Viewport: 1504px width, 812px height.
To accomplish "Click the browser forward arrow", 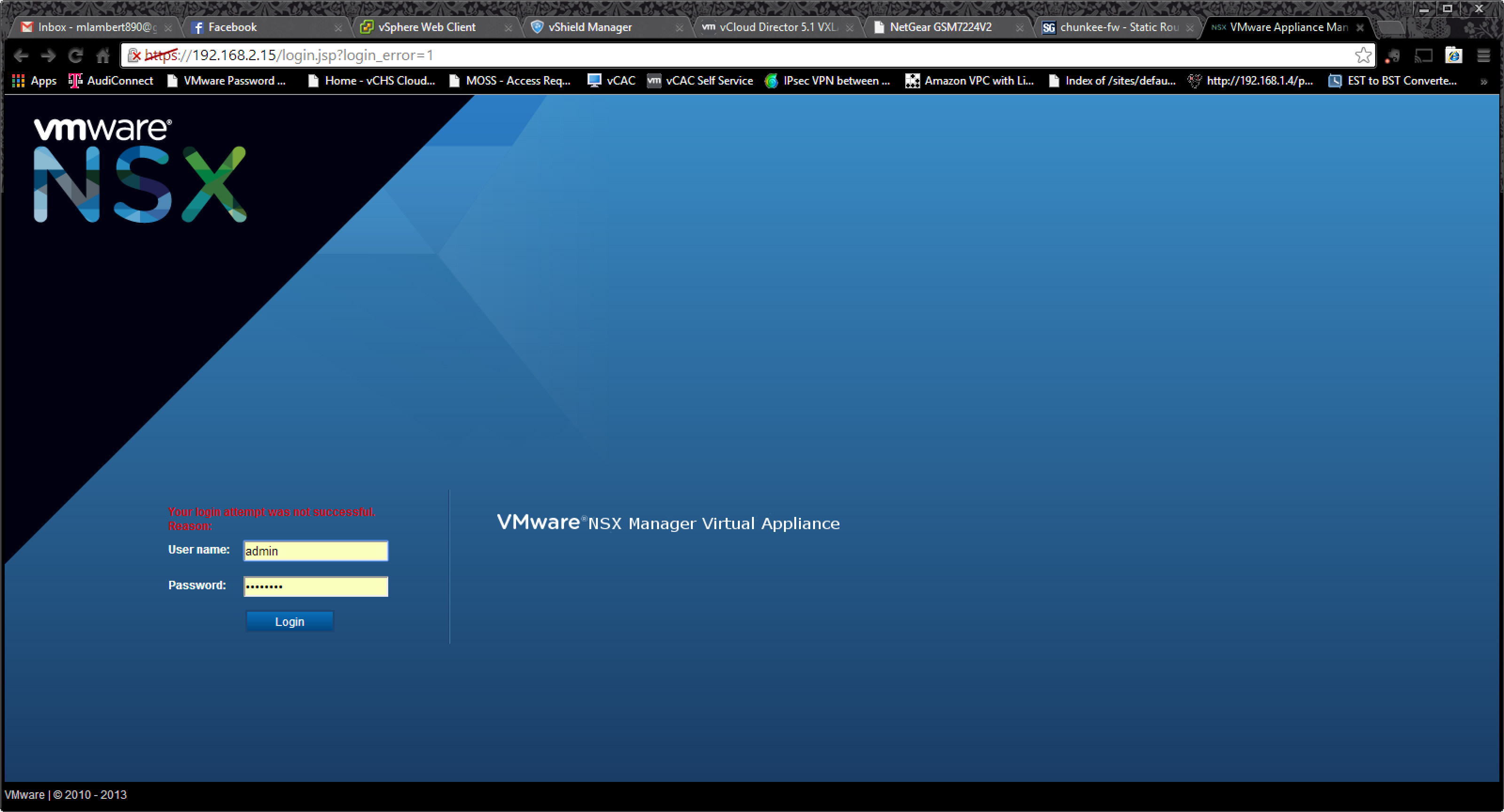I will tap(48, 55).
